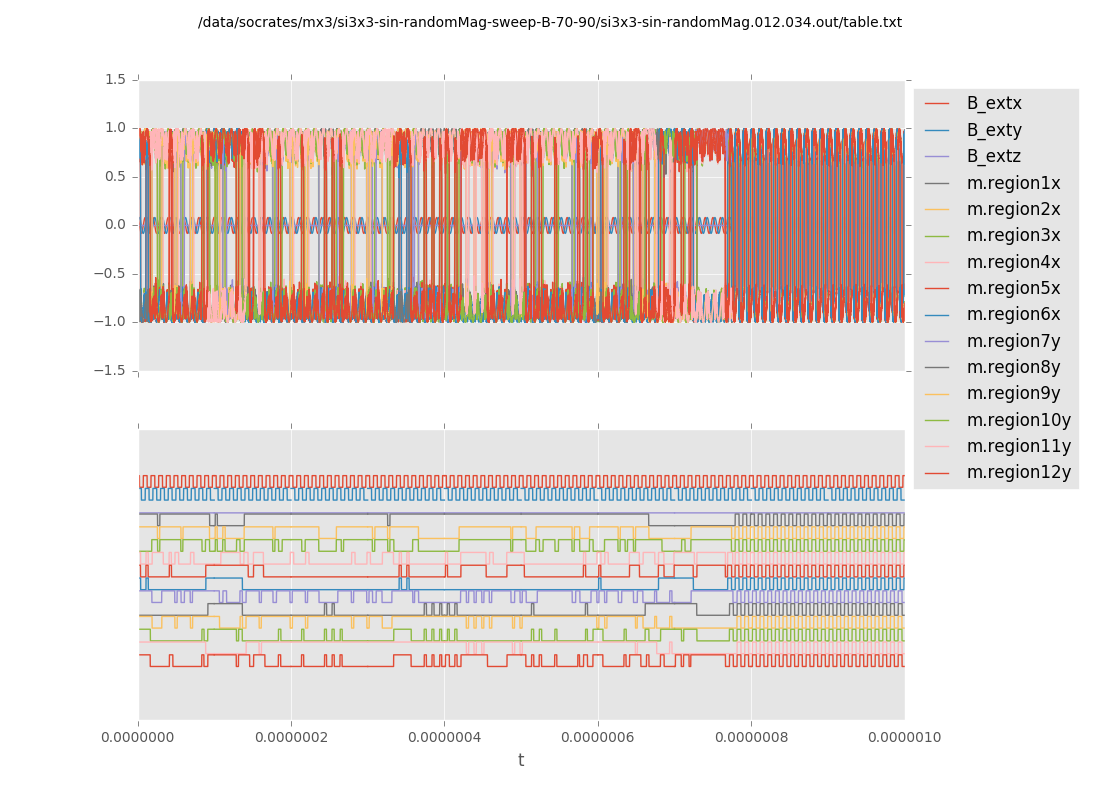Click the table.txt file path title

click(x=550, y=22)
